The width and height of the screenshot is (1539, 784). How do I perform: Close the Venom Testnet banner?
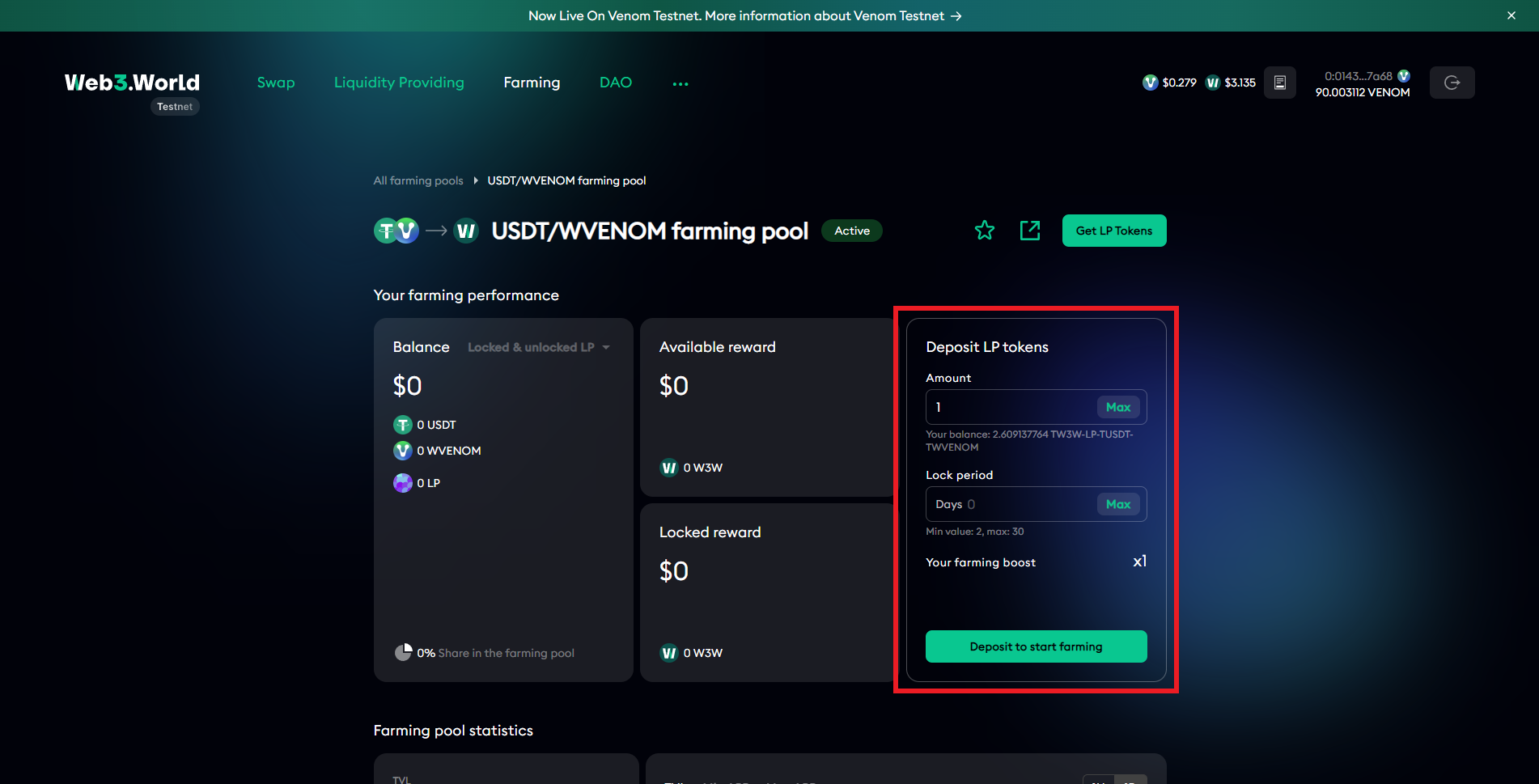(1511, 15)
